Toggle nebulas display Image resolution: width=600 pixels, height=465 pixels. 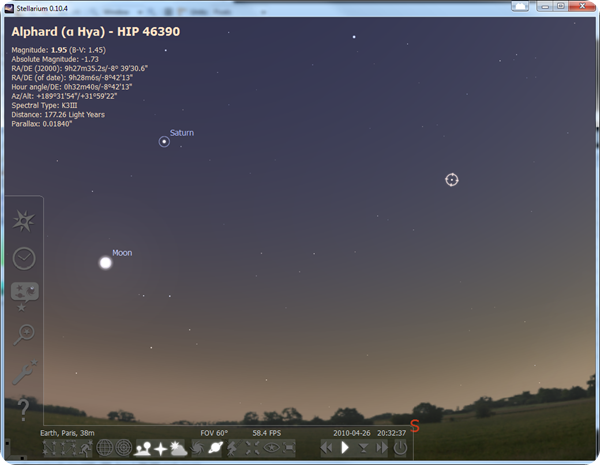tap(197, 448)
